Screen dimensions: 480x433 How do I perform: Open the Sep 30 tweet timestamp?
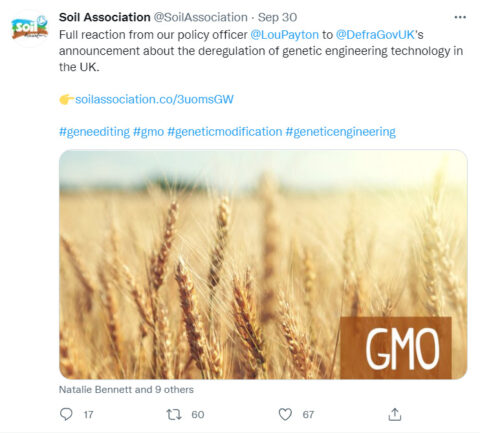[277, 17]
